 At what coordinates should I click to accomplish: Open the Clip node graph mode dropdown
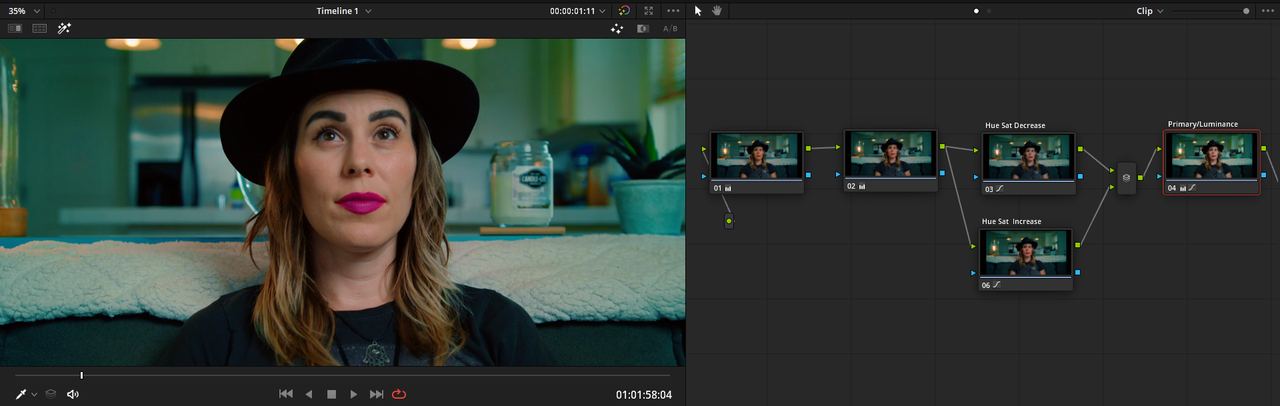point(1150,11)
